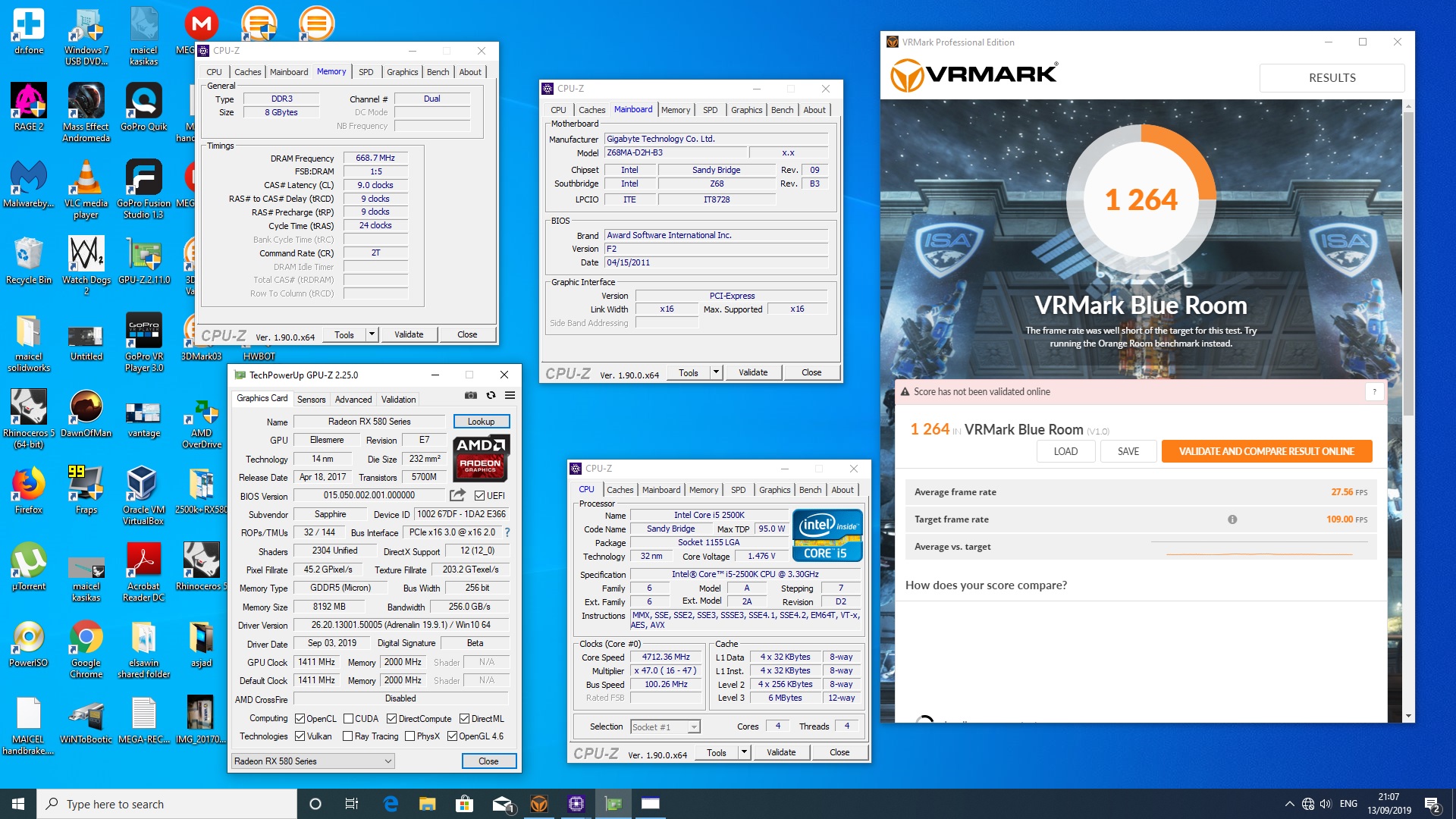Click the target frame rate info icon
This screenshot has width=1456, height=819.
(1232, 519)
